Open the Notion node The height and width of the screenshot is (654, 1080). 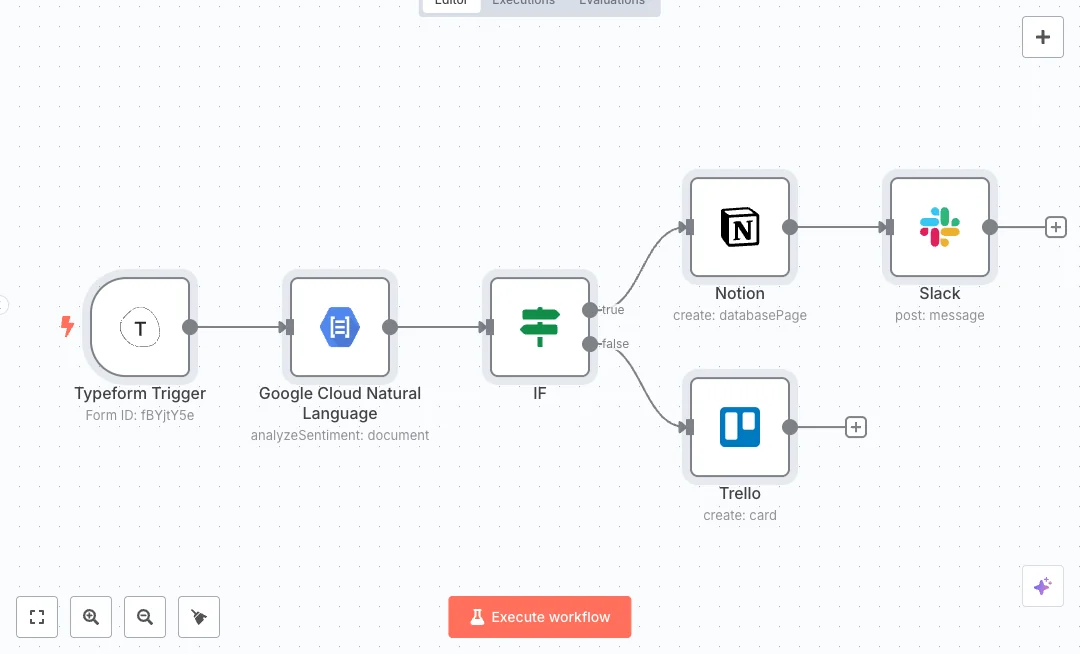[740, 226]
